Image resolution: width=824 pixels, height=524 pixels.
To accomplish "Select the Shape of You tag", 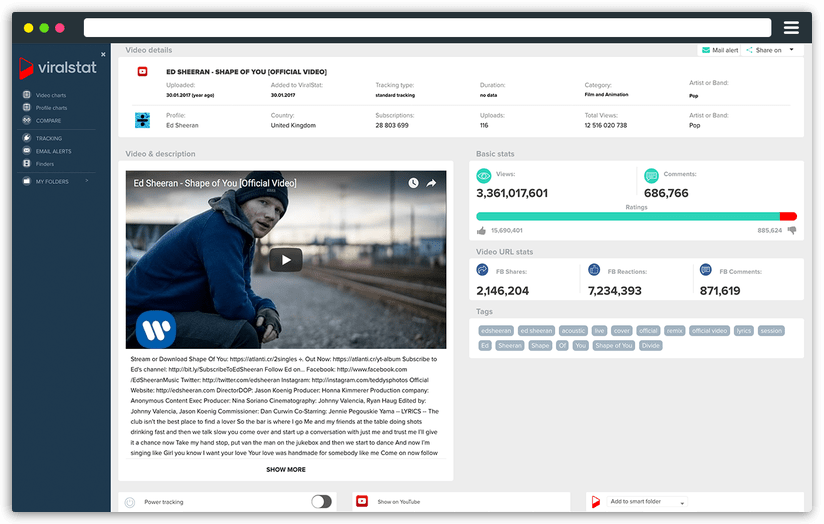I will (614, 346).
